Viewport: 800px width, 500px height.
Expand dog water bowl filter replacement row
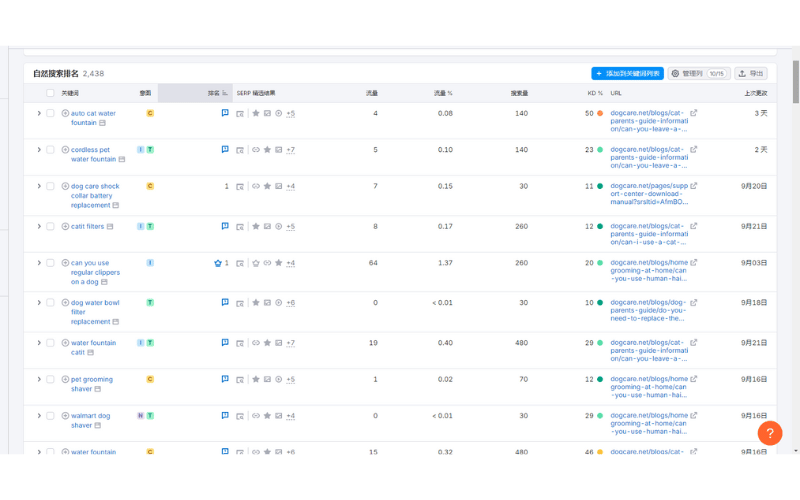click(39, 303)
